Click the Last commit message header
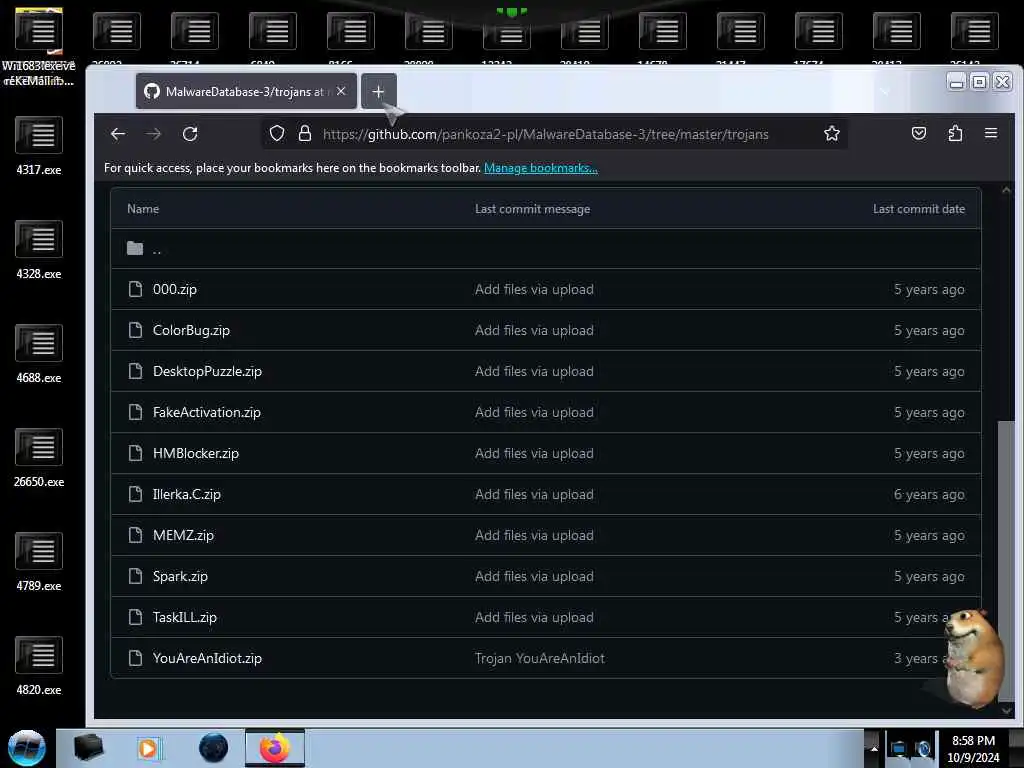 point(532,209)
